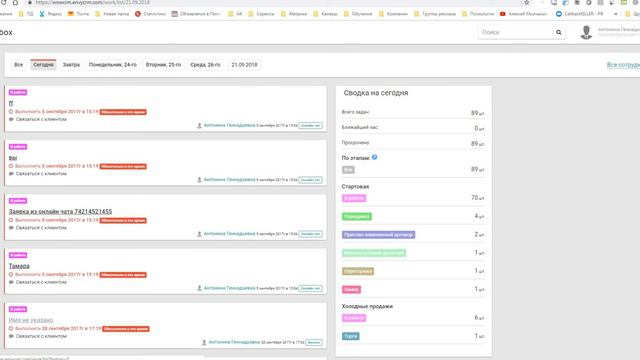The height and width of the screenshot is (360, 640).
Task: Select the Сегодня tab
Action: coord(43,65)
